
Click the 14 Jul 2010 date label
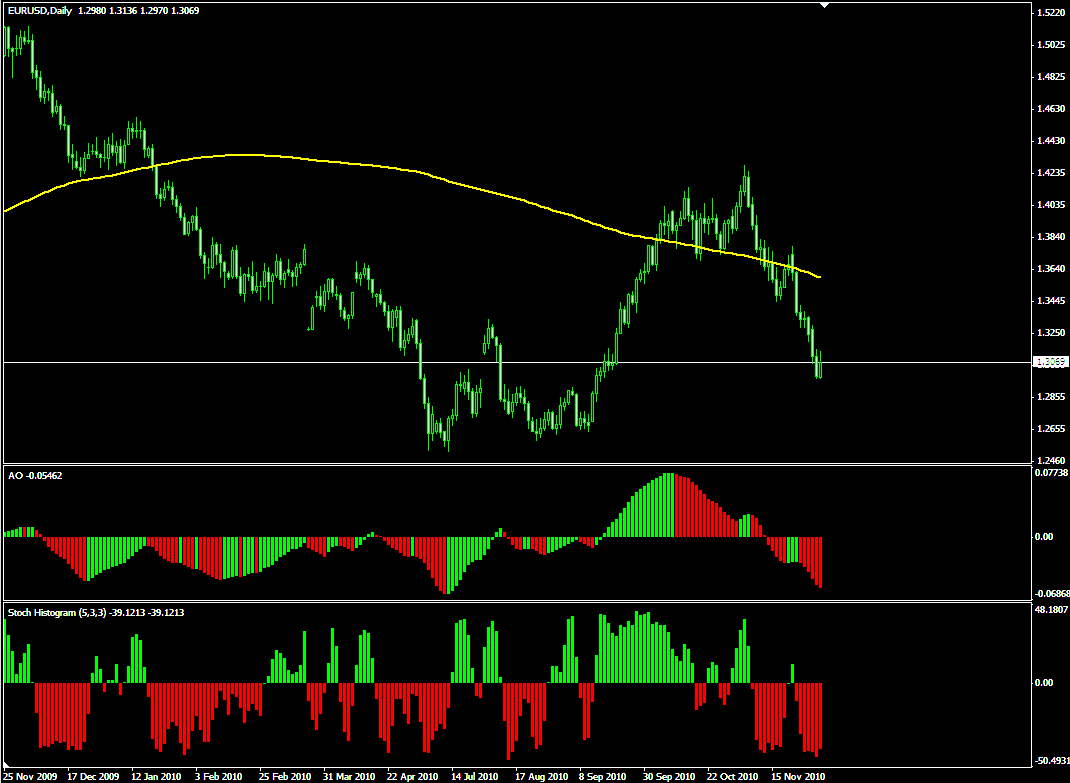(476, 777)
